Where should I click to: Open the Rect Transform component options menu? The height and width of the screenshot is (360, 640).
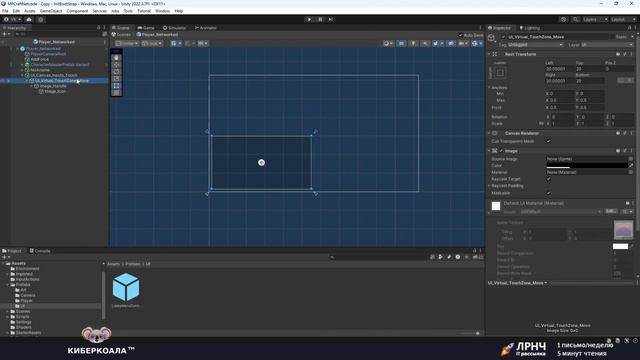pyautogui.click(x=631, y=54)
